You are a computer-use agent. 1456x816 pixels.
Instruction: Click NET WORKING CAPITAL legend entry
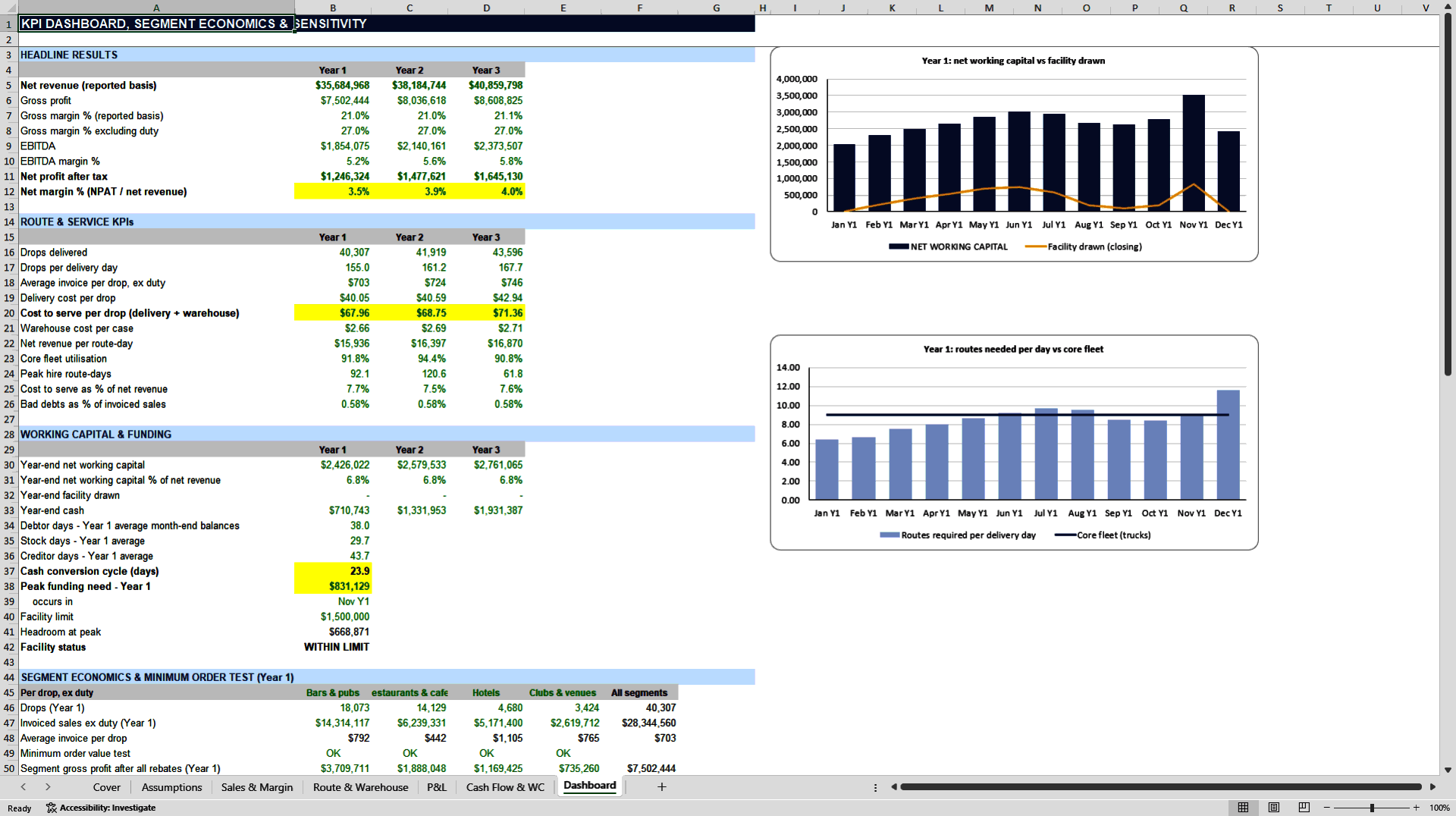949,246
